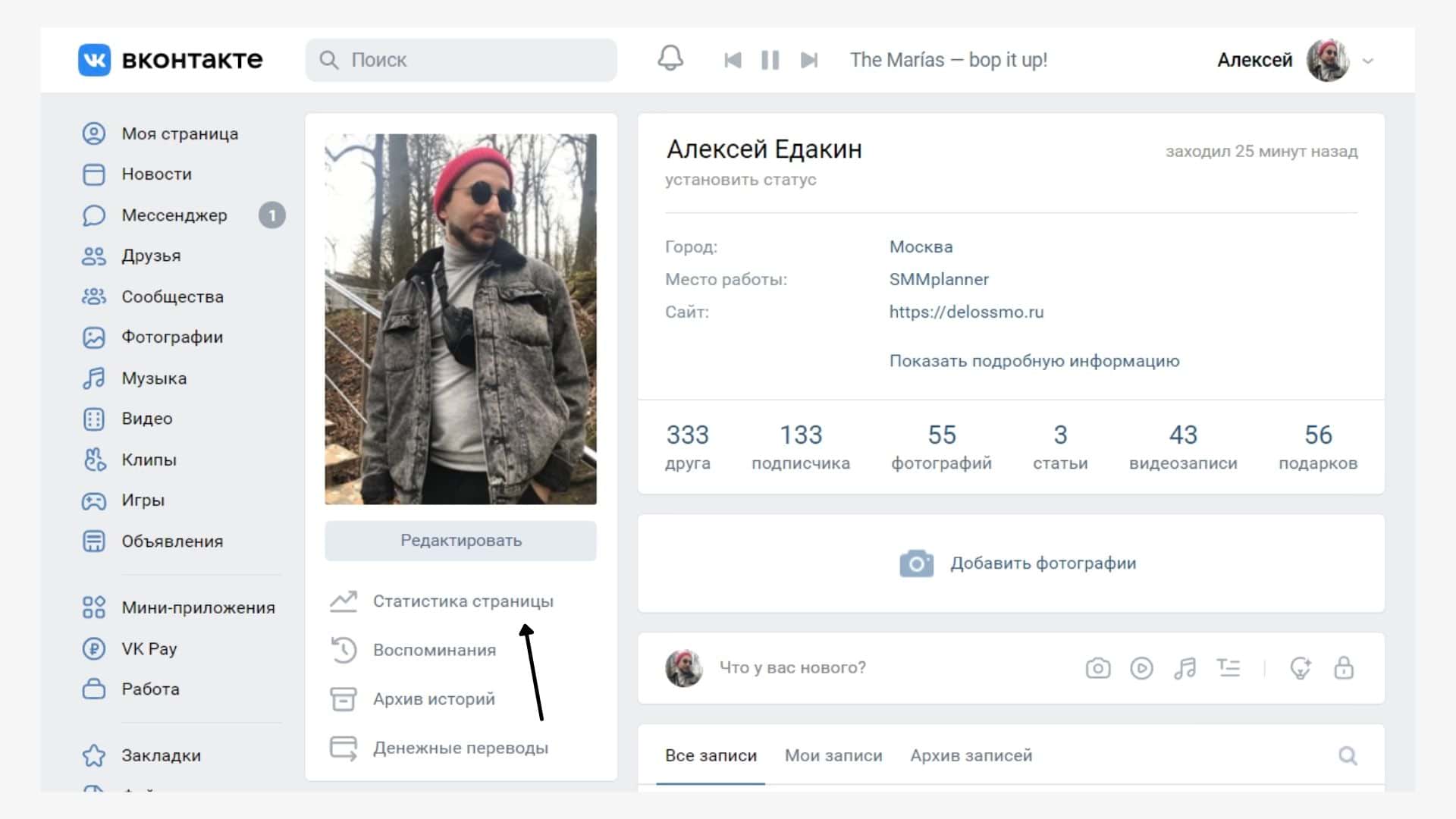Click the Денежные переводы card icon
This screenshot has height=819, width=1456.
pyautogui.click(x=344, y=748)
